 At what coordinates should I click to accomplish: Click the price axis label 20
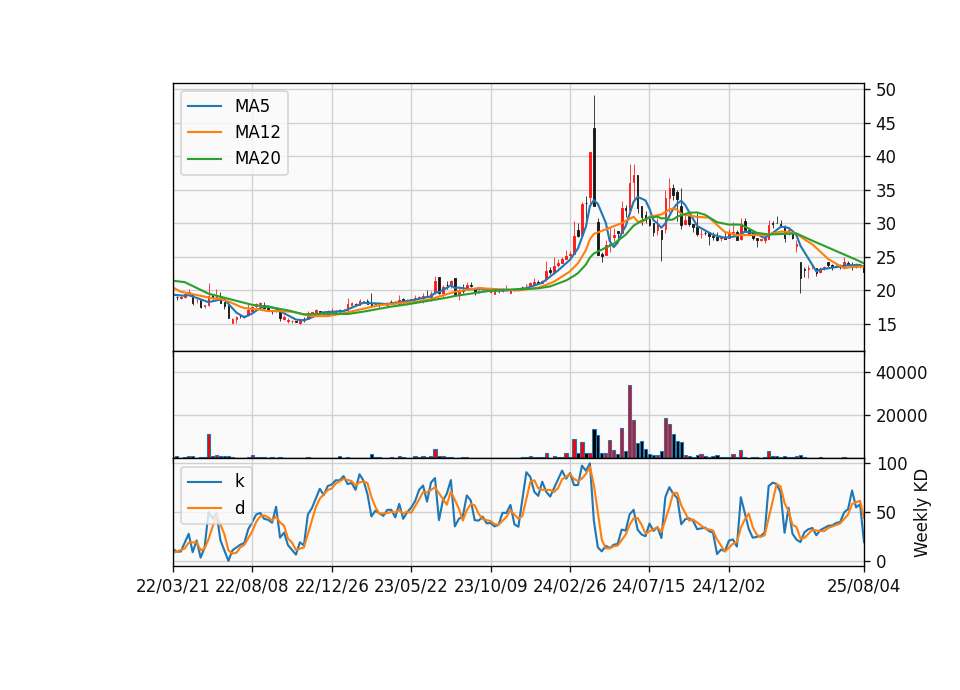tap(885, 291)
